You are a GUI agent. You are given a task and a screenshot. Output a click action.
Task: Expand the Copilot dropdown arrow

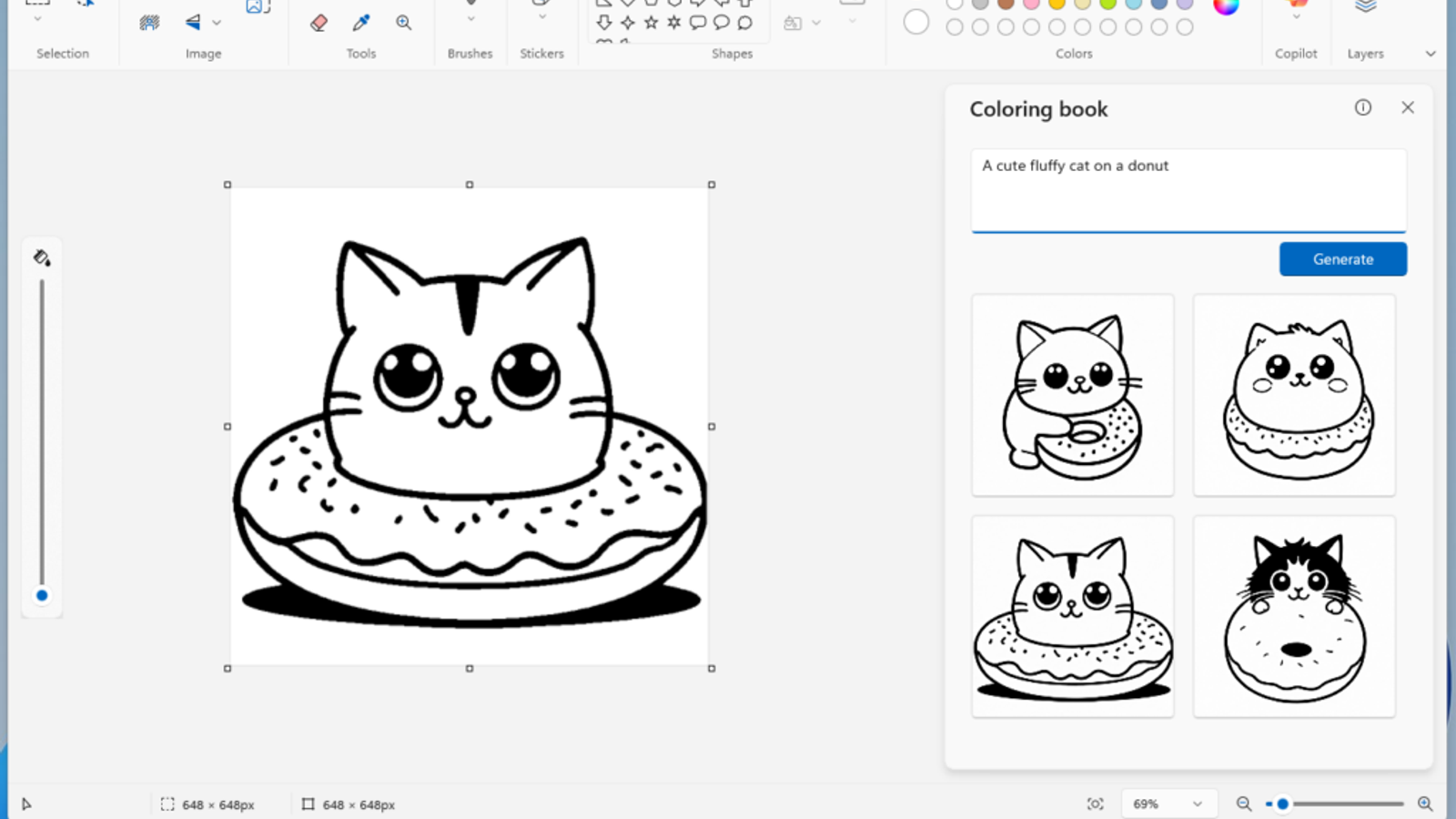tap(1296, 17)
